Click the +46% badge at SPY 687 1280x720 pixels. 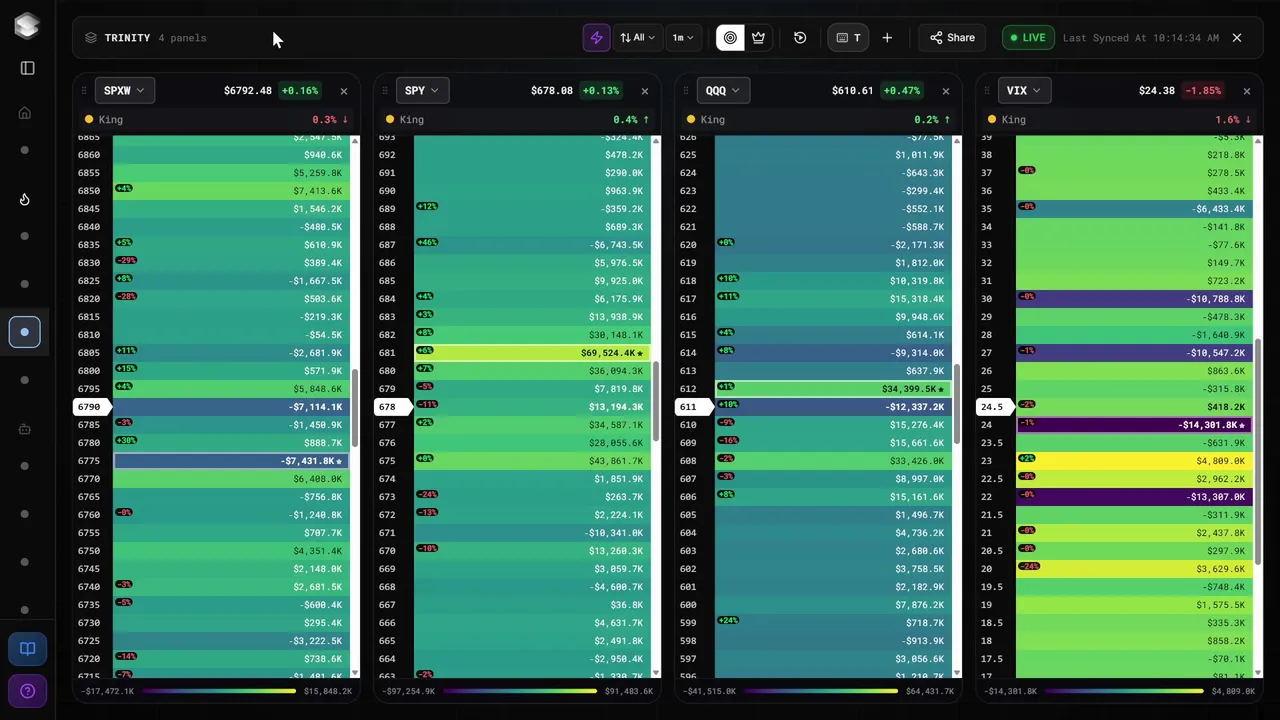(427, 242)
